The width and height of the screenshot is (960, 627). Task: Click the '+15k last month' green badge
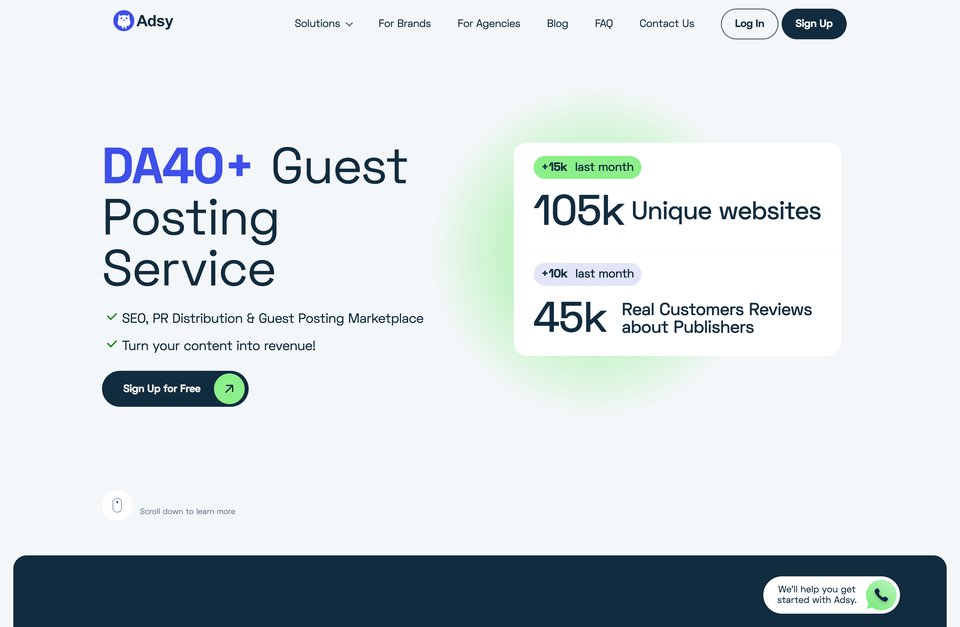[587, 167]
